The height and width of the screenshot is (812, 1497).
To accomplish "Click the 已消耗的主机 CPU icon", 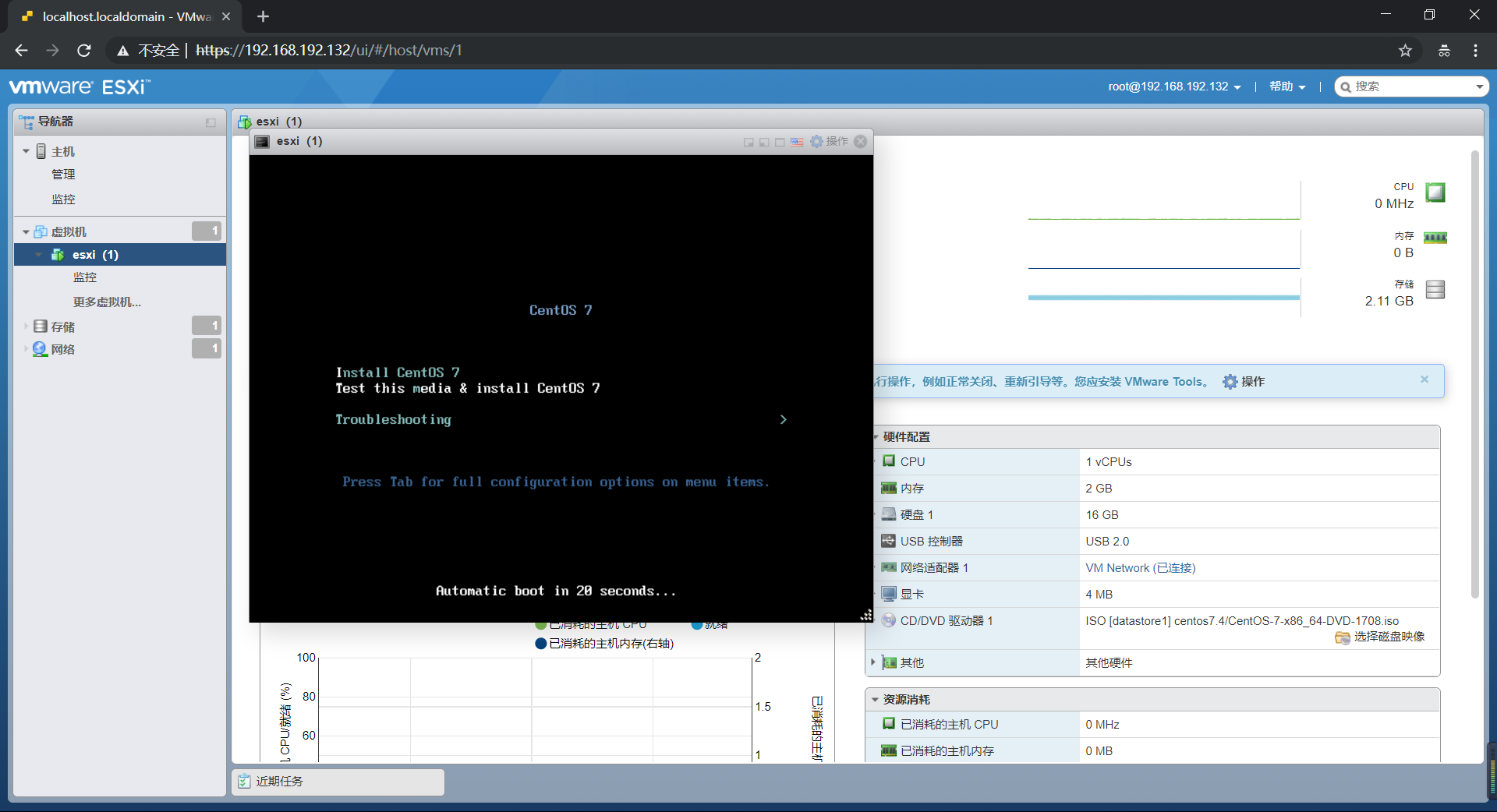I will click(x=888, y=724).
